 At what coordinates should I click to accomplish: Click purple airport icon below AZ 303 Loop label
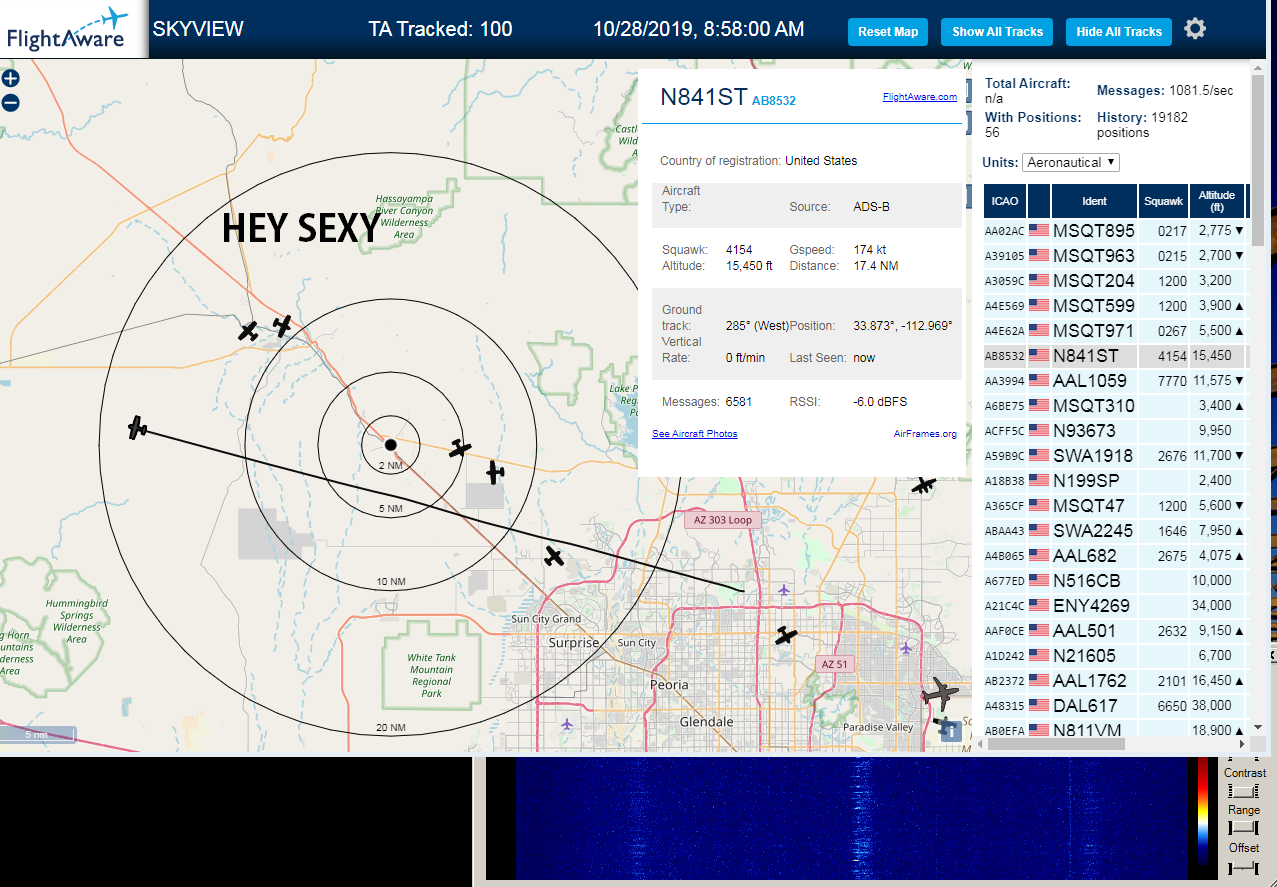click(x=784, y=589)
